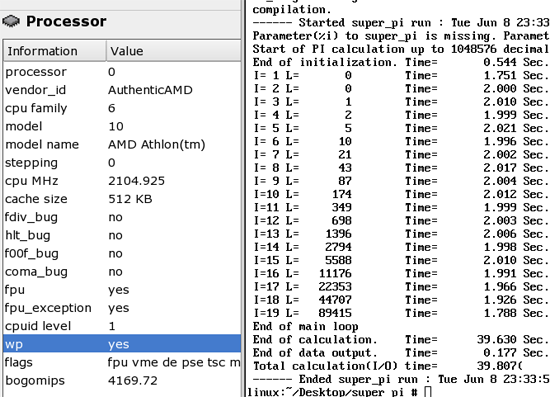The width and height of the screenshot is (550, 397).
Task: Select the f00f_bug row
Action: point(122,254)
